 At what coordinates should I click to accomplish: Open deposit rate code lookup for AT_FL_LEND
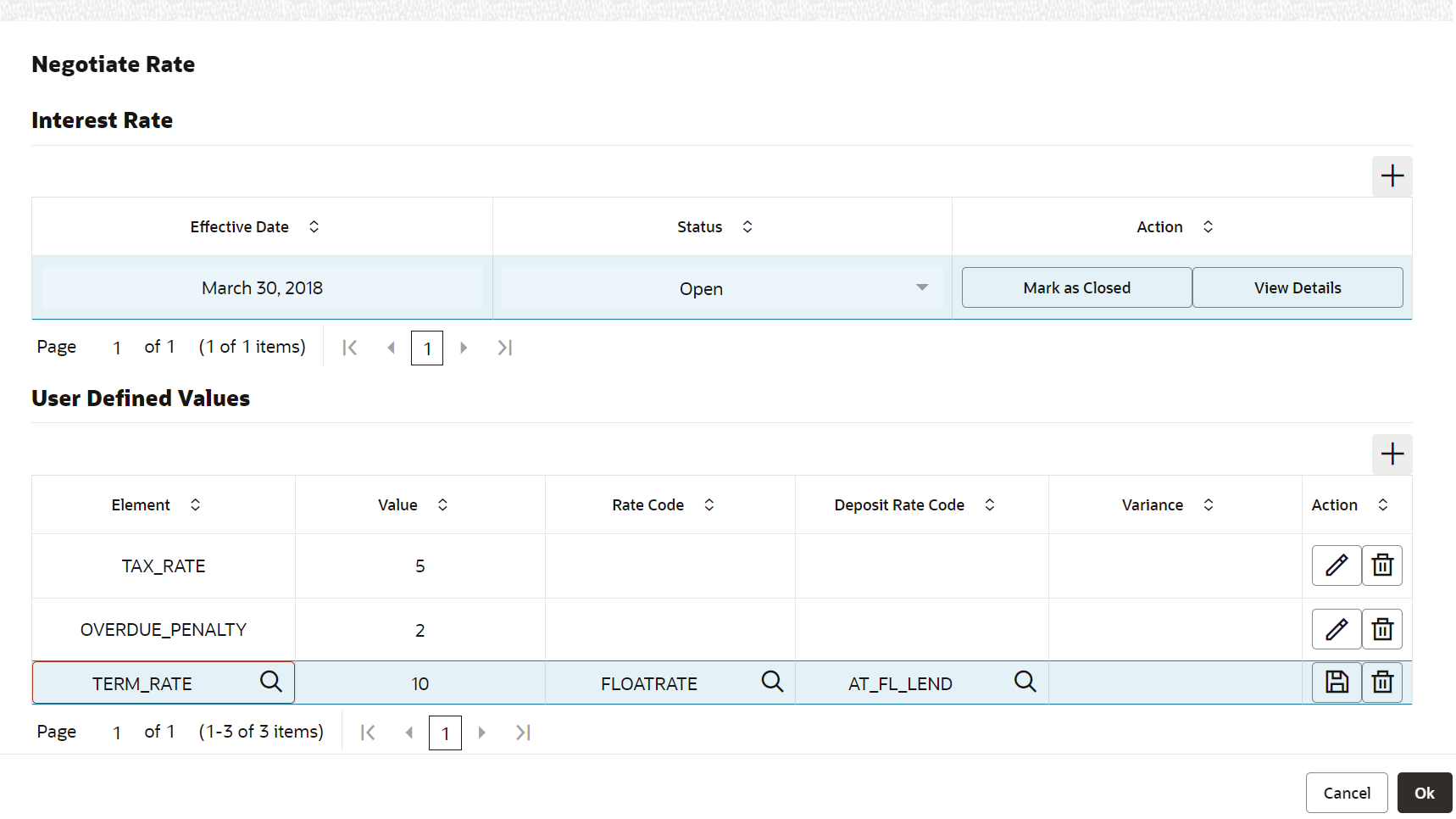click(1025, 682)
